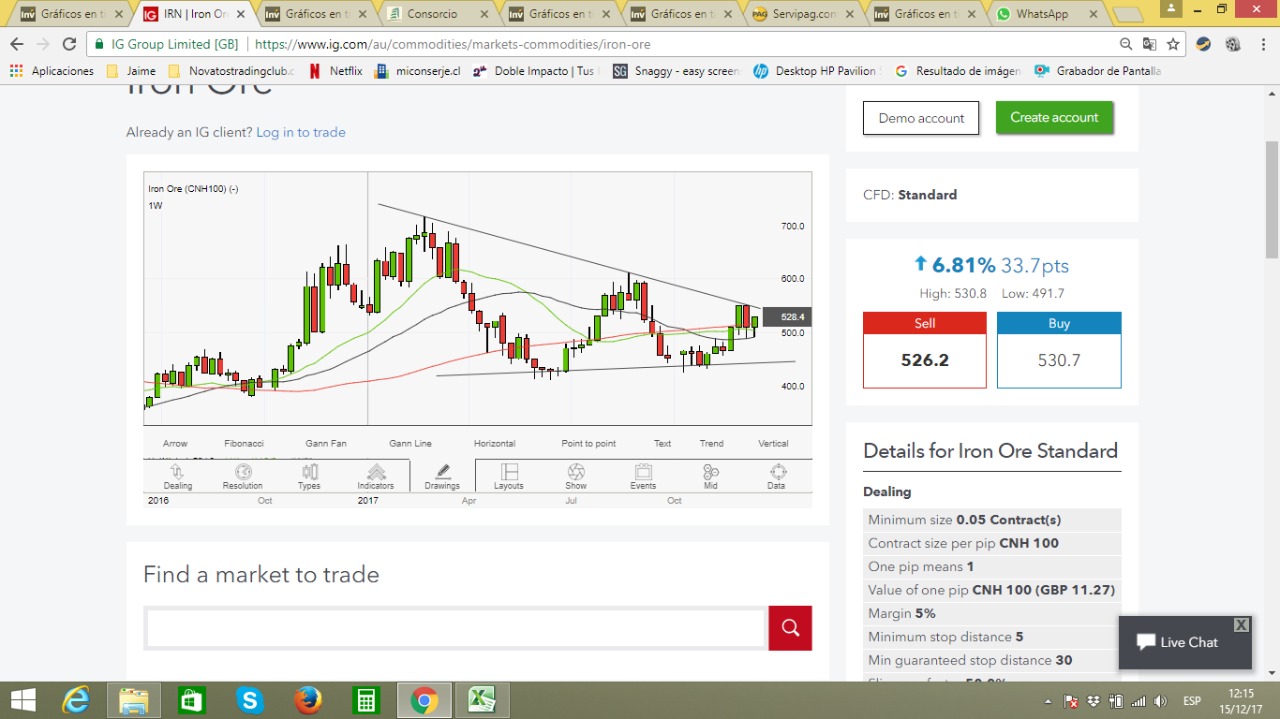
Task: Select the Text drawing tool
Action: tap(662, 443)
